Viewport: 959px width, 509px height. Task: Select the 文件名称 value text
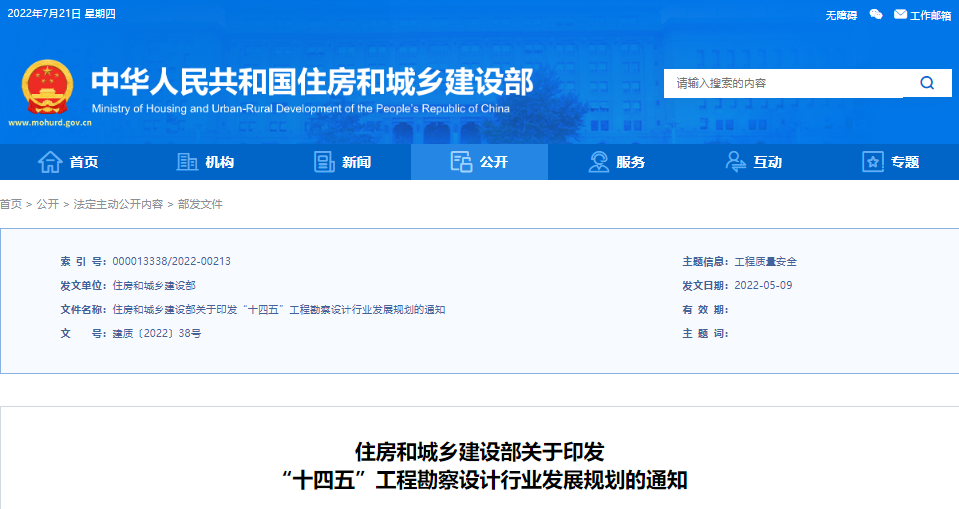pyautogui.click(x=279, y=310)
